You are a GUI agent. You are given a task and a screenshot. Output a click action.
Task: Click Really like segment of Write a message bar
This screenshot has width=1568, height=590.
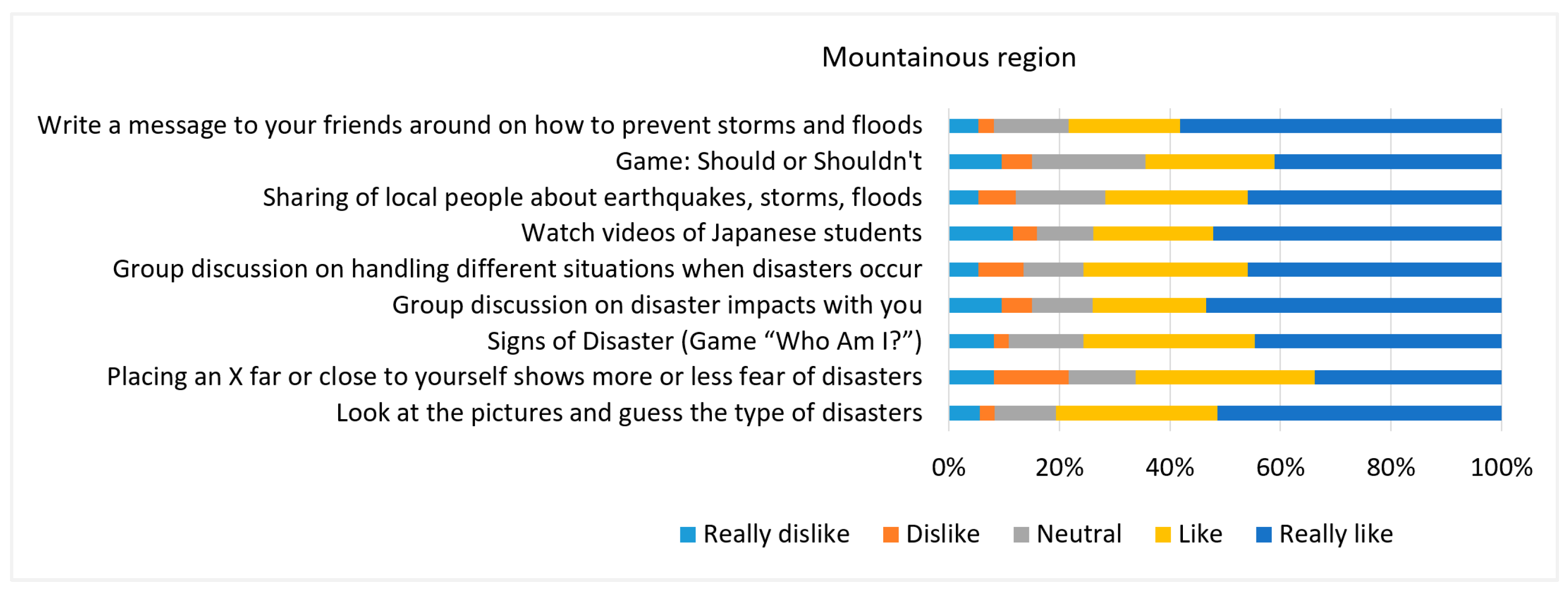click(x=1341, y=126)
